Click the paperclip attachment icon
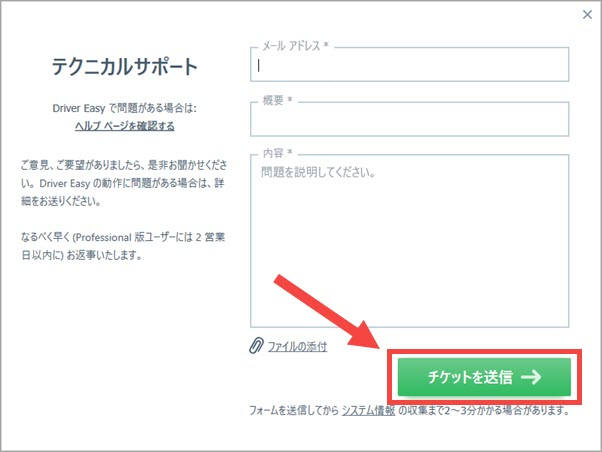This screenshot has height=452, width=602. tap(255, 346)
